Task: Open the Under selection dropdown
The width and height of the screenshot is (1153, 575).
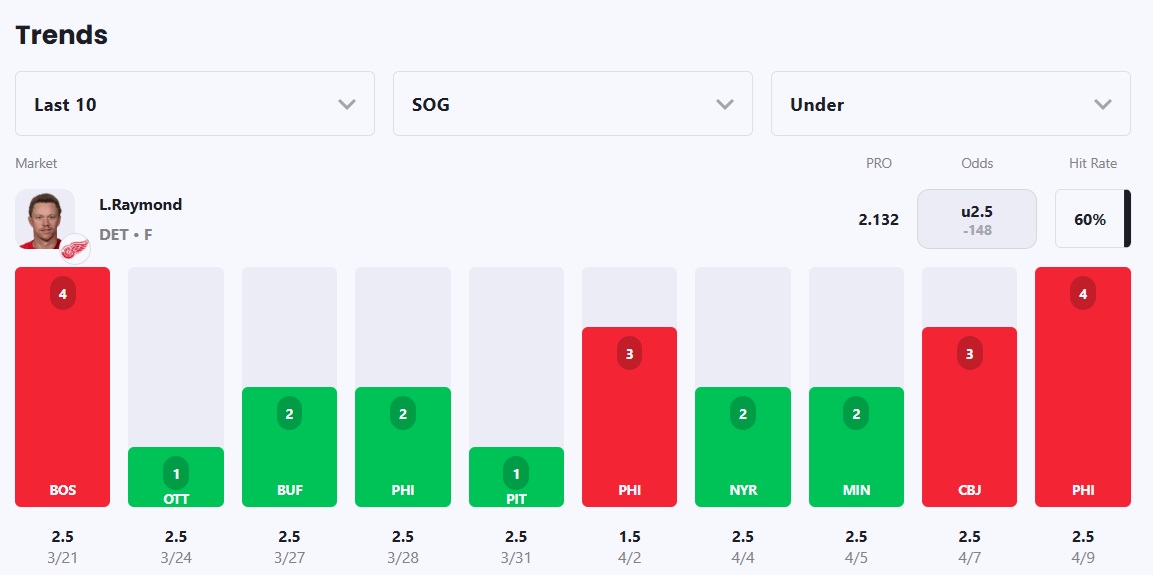Action: [950, 104]
